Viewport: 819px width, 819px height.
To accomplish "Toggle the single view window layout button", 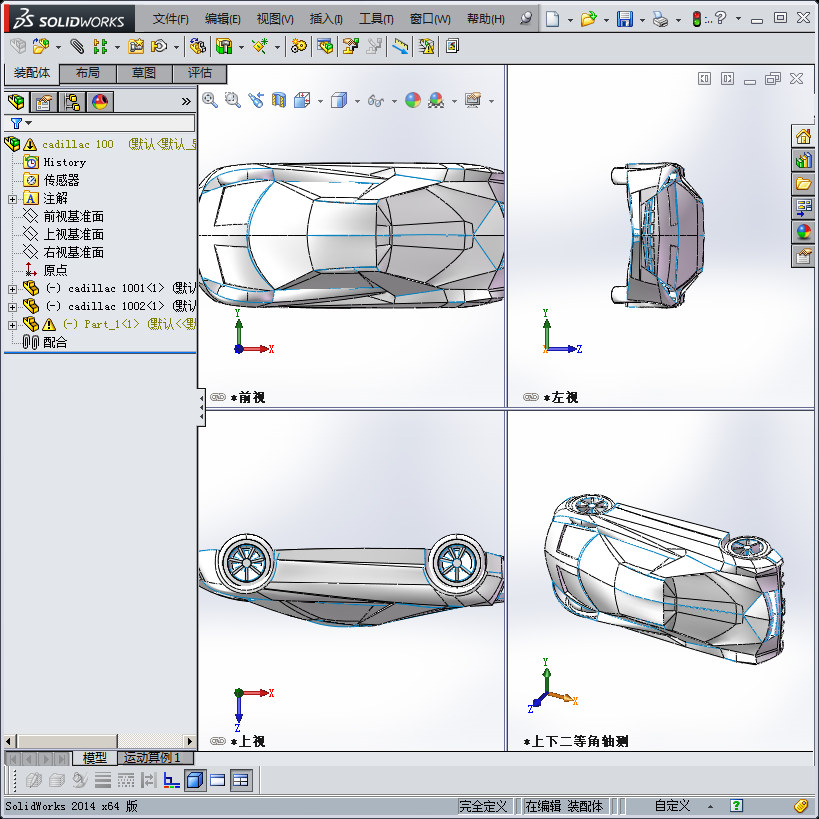I will click(x=217, y=780).
